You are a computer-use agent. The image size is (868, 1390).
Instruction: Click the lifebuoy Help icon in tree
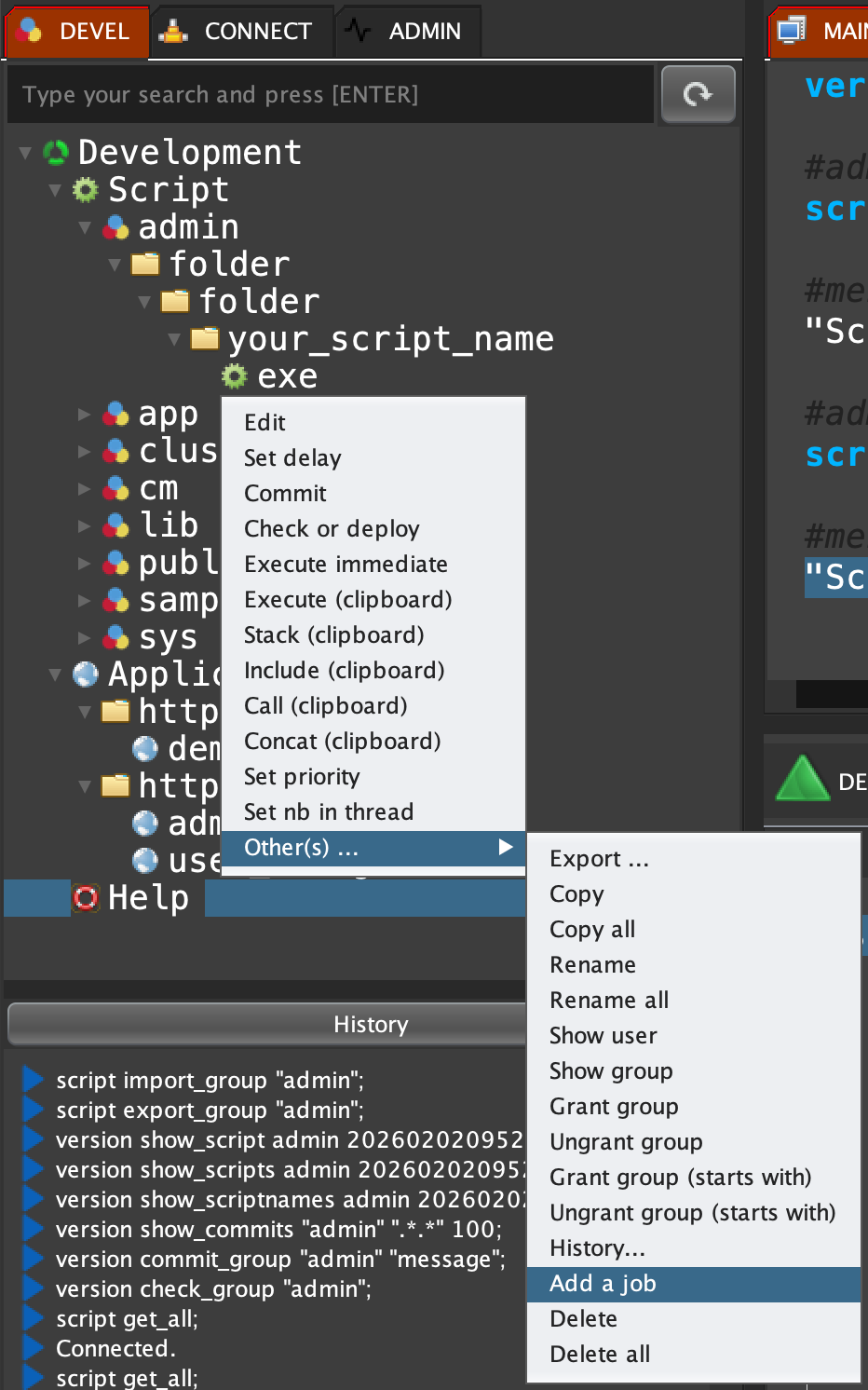(86, 898)
